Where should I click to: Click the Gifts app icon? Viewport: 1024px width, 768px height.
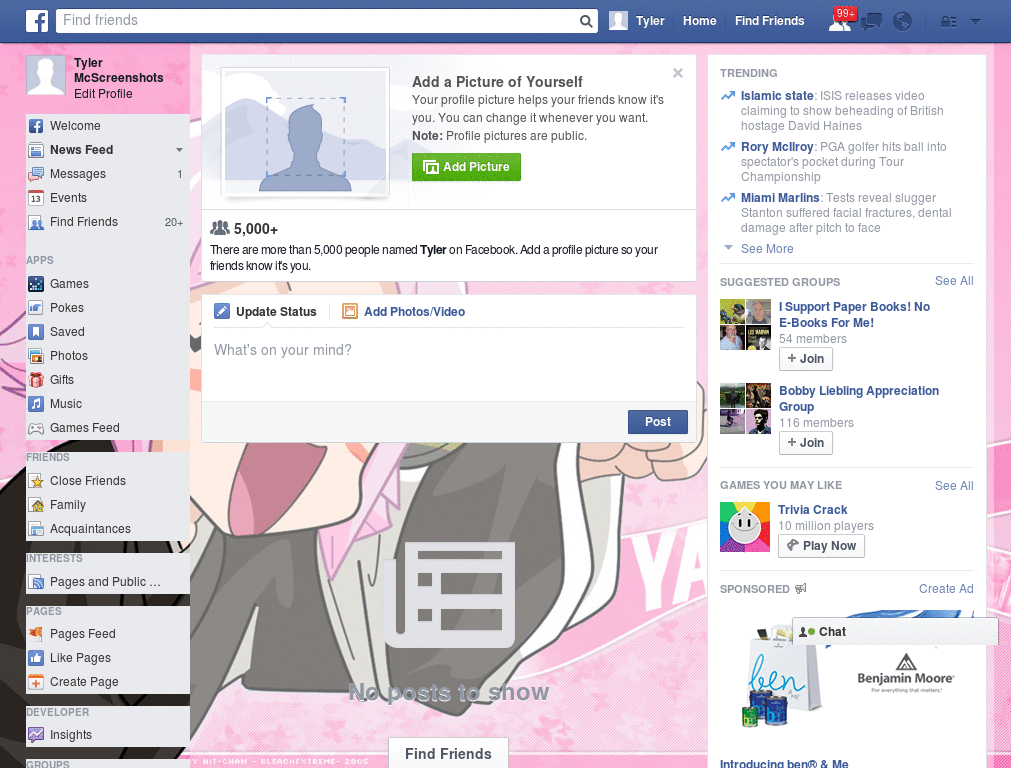36,380
